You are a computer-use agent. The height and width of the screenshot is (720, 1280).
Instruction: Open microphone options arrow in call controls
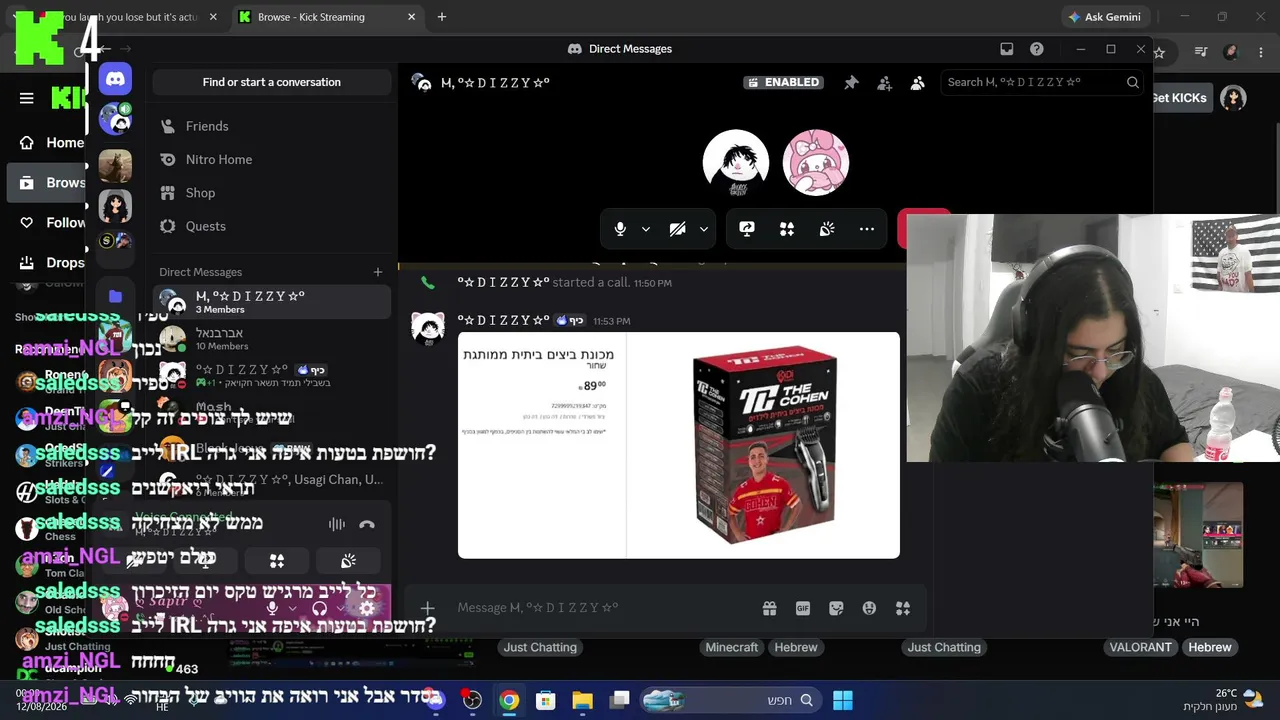pos(646,229)
